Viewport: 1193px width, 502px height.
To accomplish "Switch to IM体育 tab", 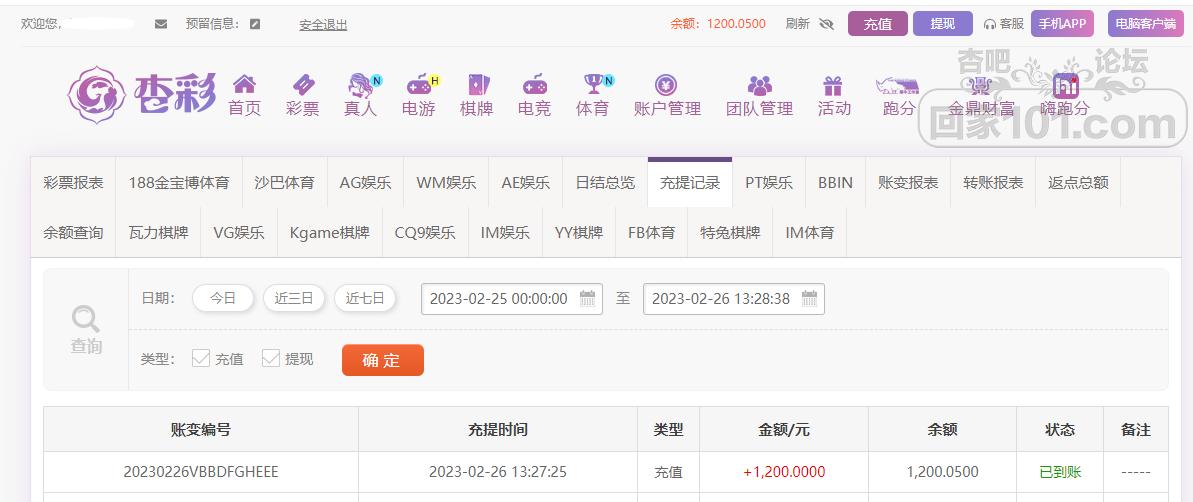I will click(810, 233).
